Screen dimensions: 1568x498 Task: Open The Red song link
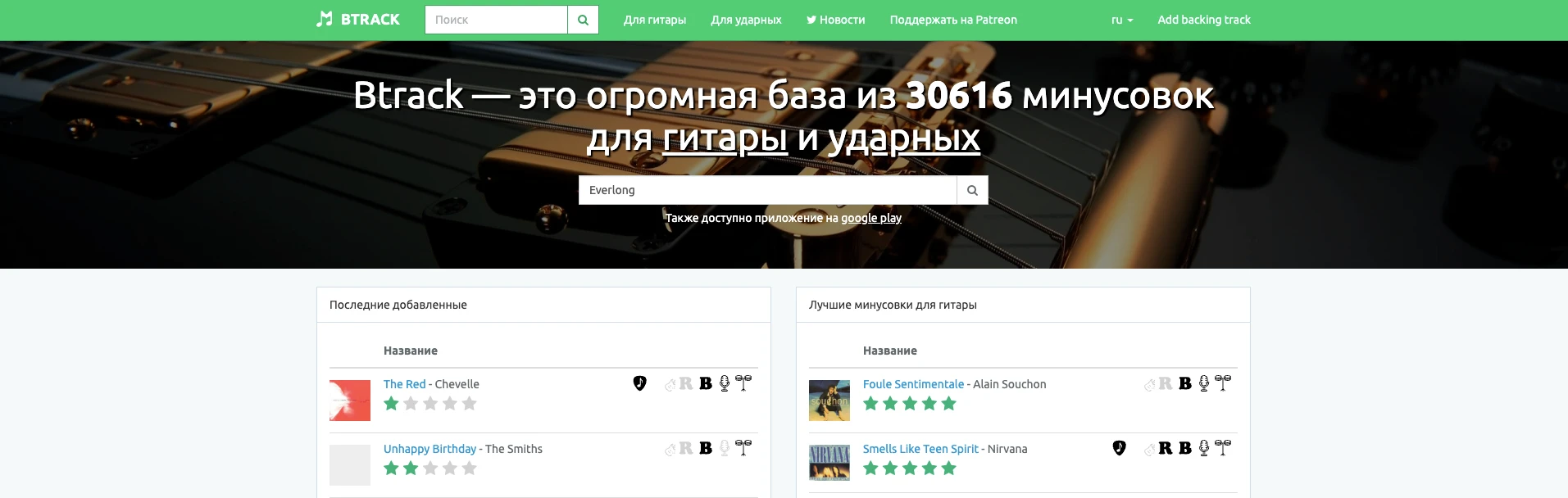click(x=405, y=384)
